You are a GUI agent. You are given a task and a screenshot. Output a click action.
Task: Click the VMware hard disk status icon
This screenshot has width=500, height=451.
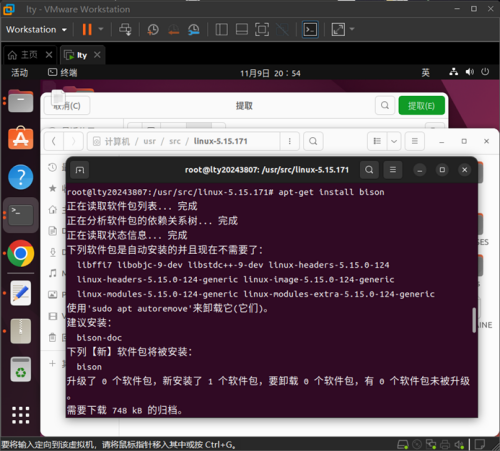(403, 444)
